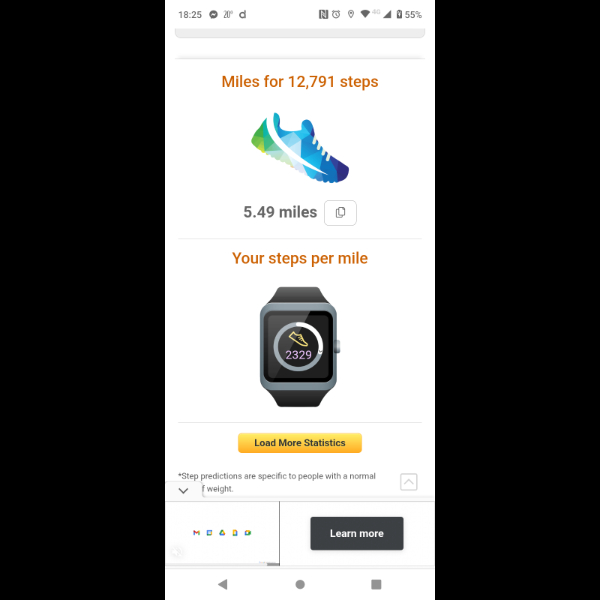Click the scroll-to-top arrow icon
Viewport: 600px width, 600px height.
coord(408,482)
